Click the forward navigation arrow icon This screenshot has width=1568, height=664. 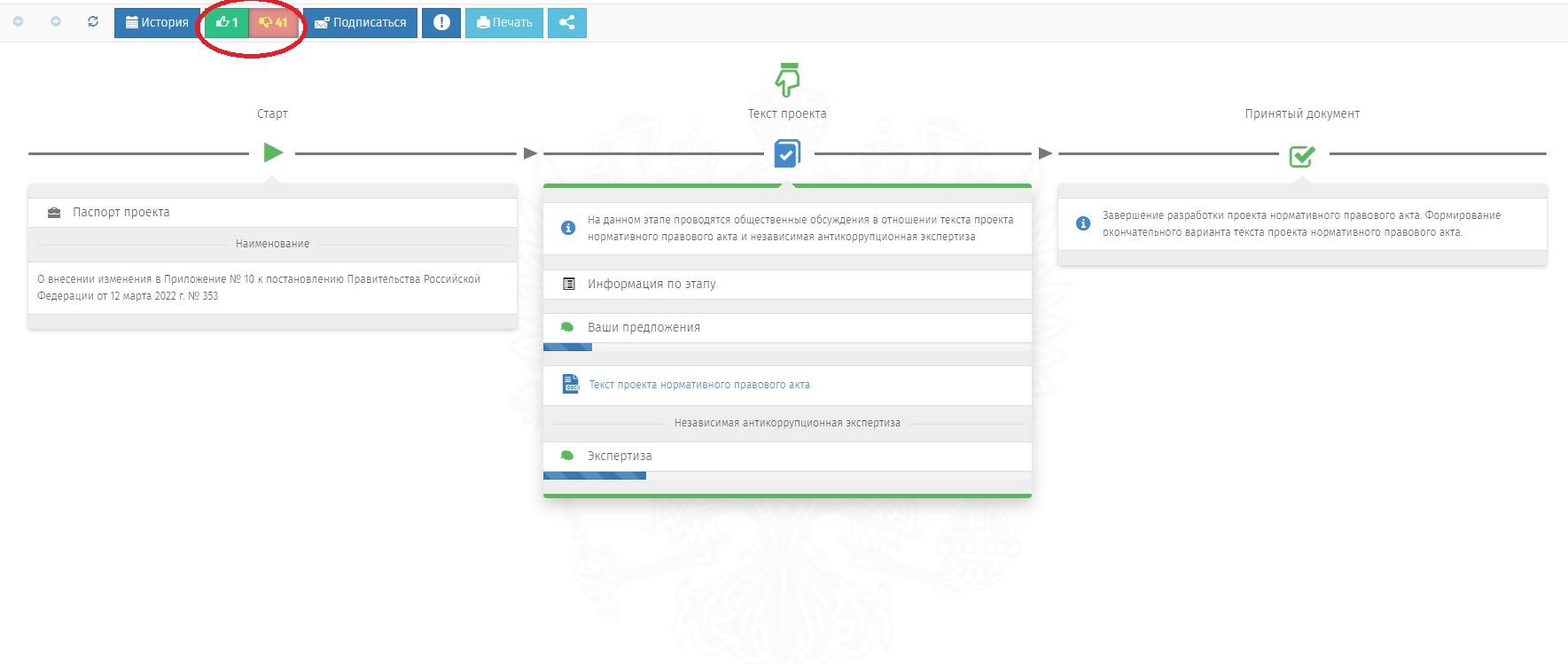(56, 22)
